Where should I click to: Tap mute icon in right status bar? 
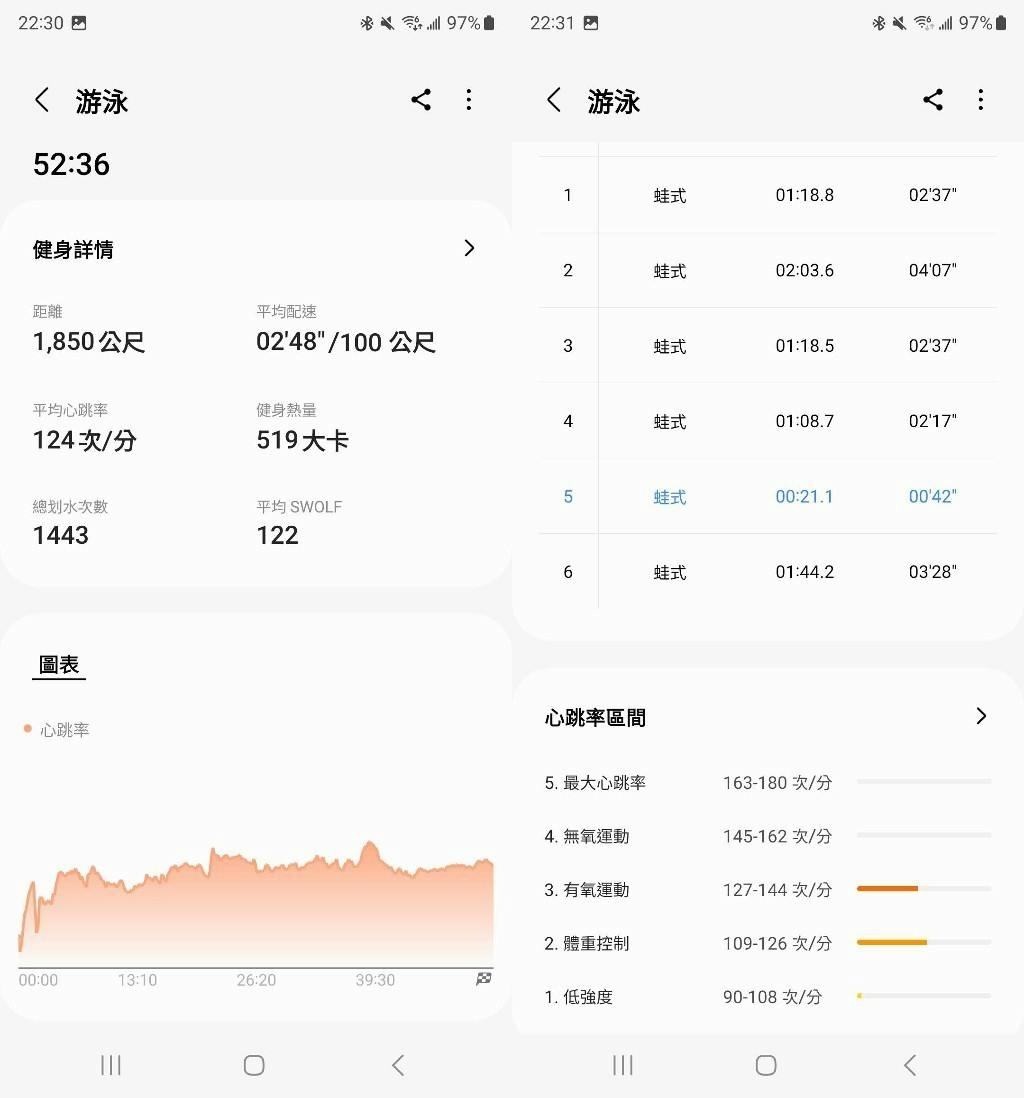899,23
